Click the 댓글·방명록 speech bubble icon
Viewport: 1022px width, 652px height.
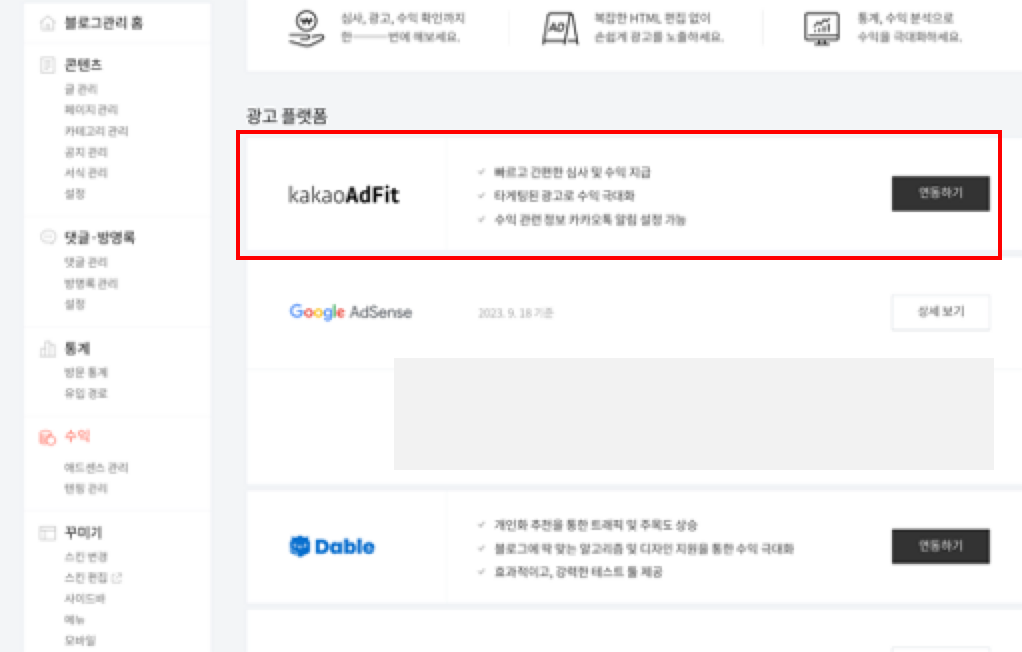pos(48,237)
